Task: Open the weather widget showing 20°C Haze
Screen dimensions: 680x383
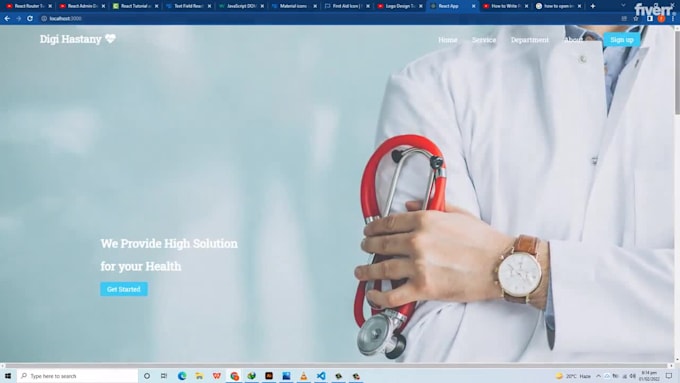Action: [x=573, y=376]
